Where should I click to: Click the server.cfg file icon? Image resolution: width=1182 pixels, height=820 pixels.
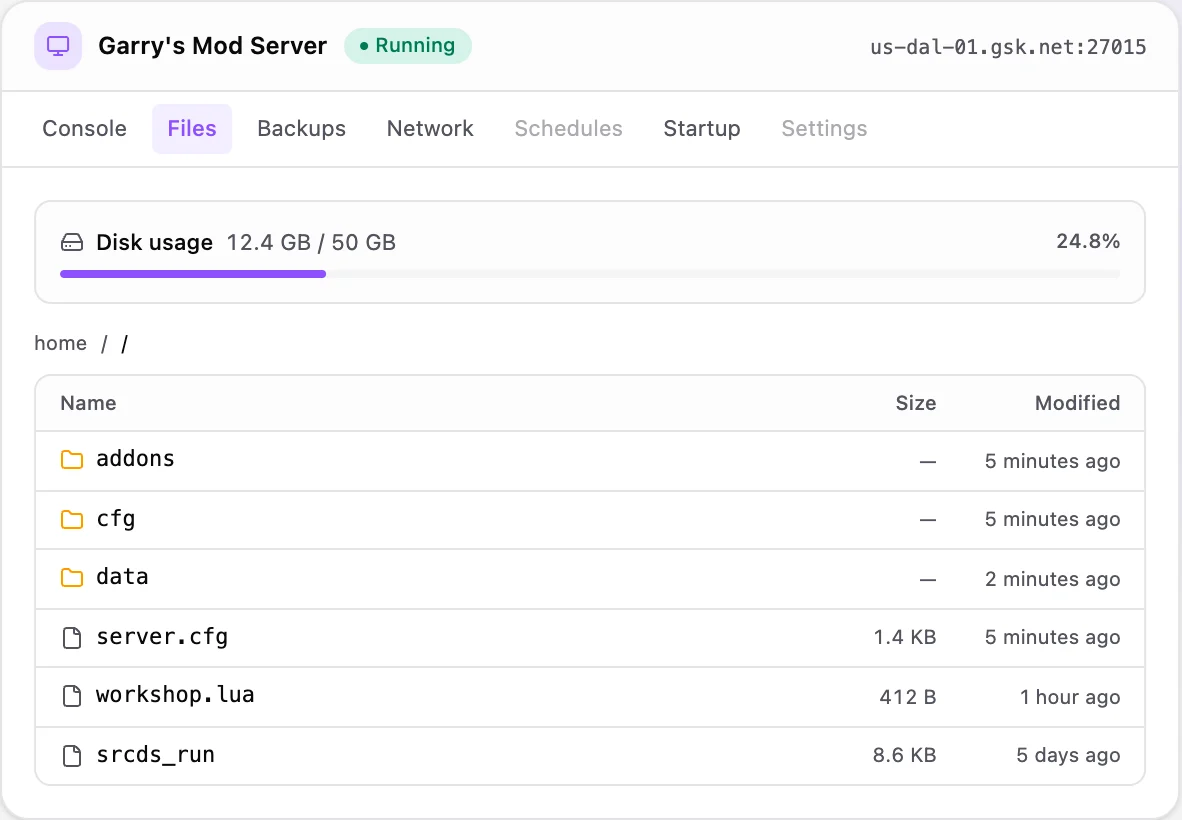point(72,638)
